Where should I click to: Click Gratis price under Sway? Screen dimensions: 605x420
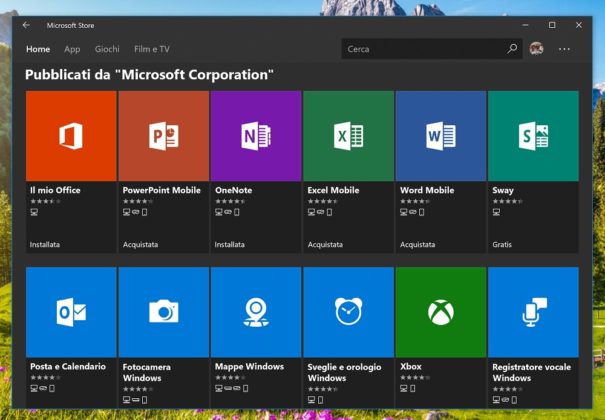502,245
